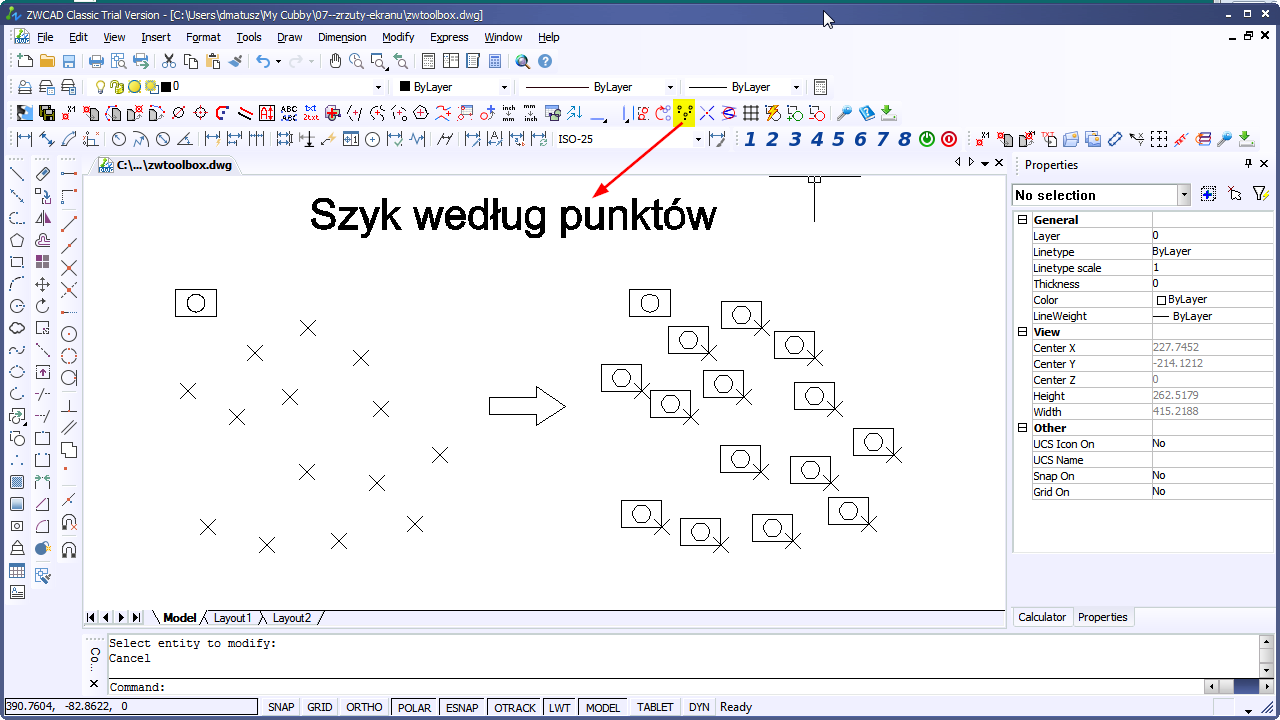Toggle ORTHO mode in status bar

tap(364, 707)
